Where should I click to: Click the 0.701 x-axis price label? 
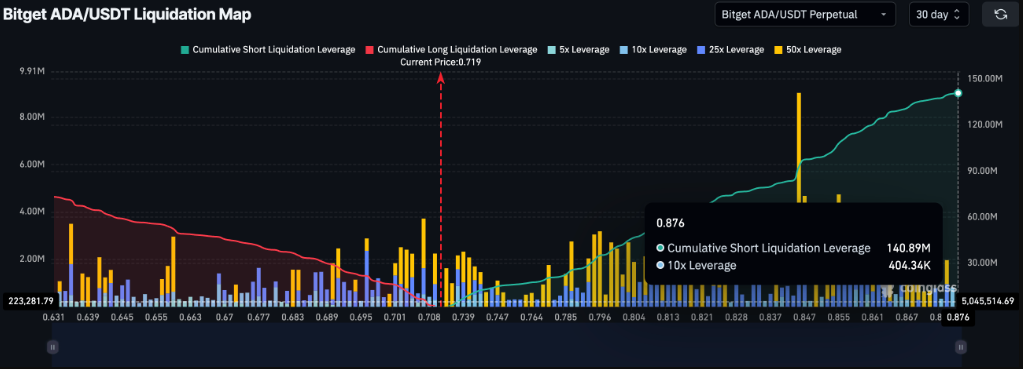(x=395, y=317)
